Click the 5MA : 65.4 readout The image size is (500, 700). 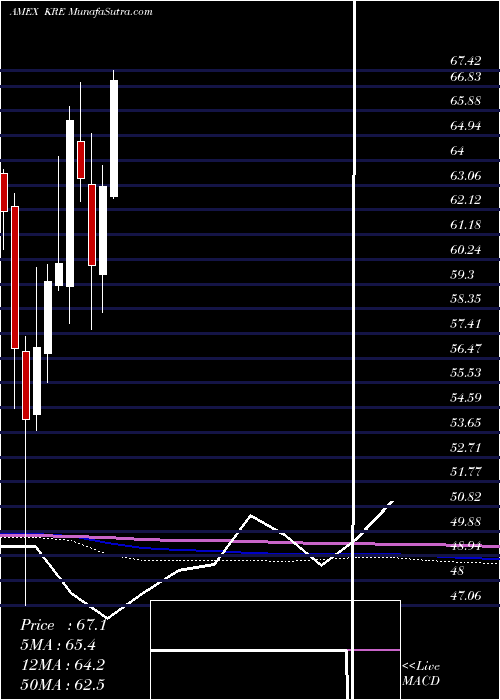[x=58, y=645]
